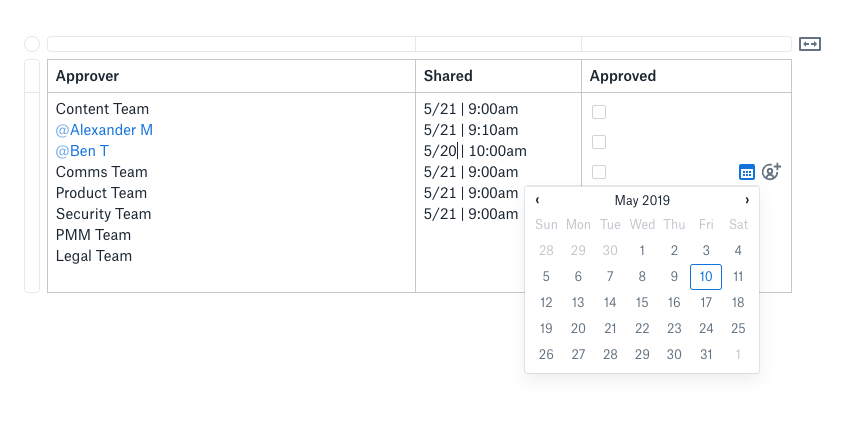The height and width of the screenshot is (431, 859).
Task: Click the Shared column header cell
Action: tap(498, 76)
